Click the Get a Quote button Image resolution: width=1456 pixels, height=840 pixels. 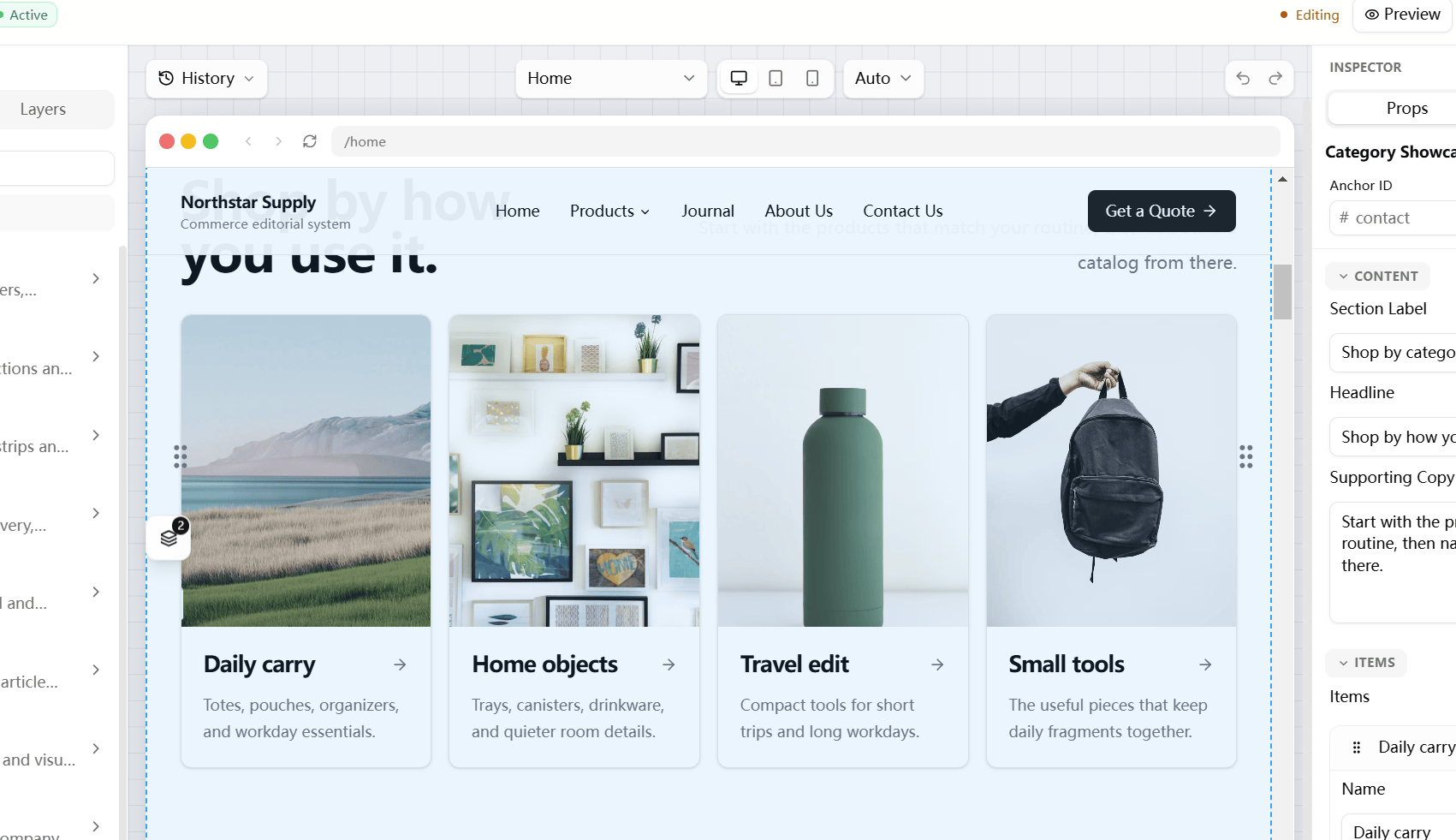(x=1162, y=211)
